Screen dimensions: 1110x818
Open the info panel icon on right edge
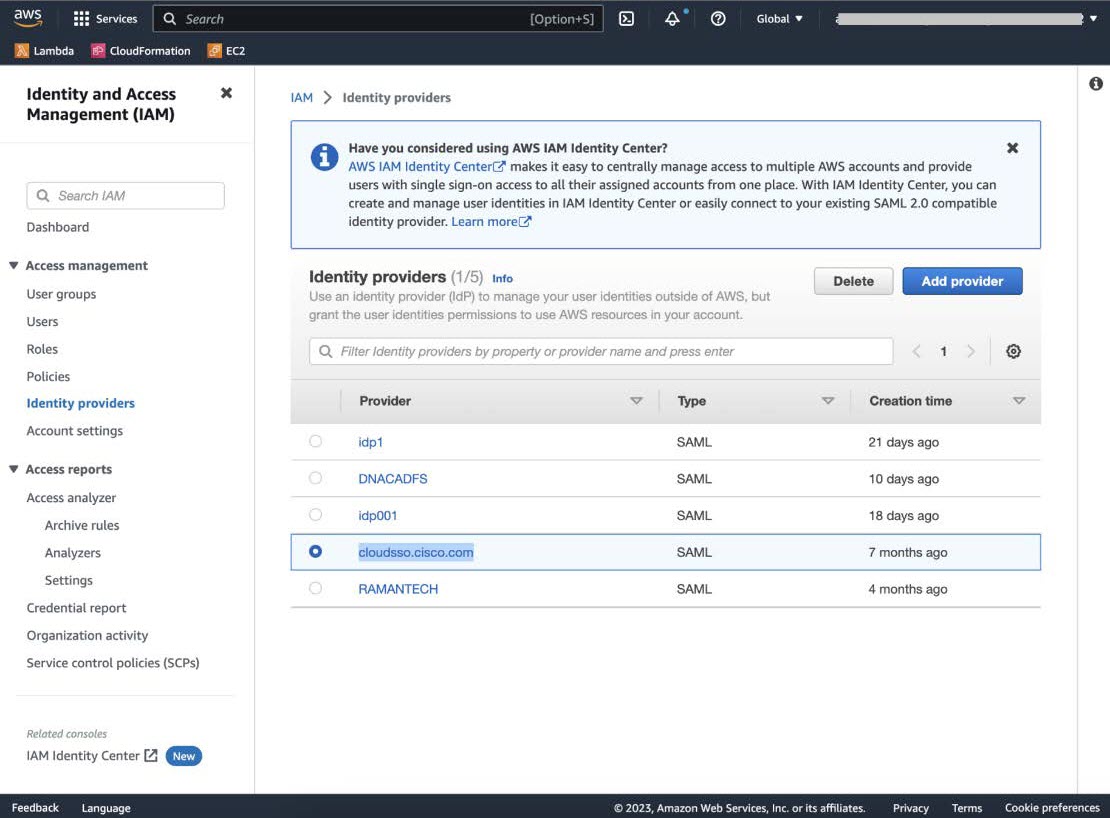pyautogui.click(x=1096, y=83)
